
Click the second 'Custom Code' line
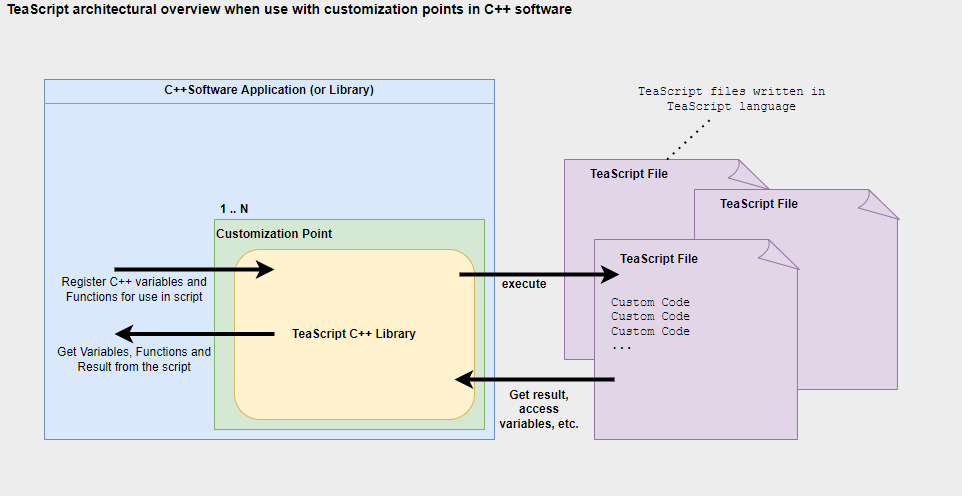[x=650, y=316]
